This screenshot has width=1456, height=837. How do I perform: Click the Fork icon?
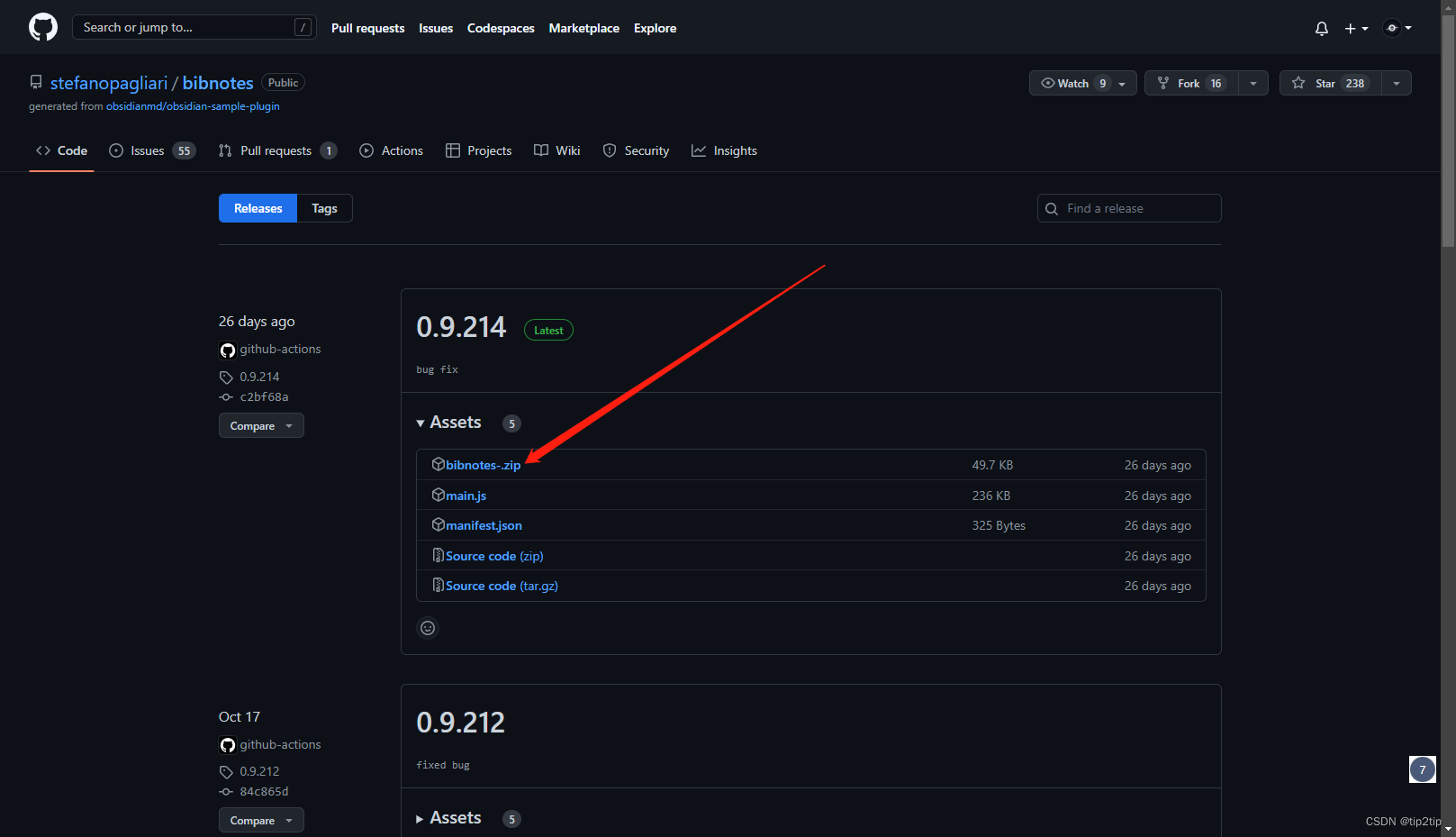[x=1163, y=83]
